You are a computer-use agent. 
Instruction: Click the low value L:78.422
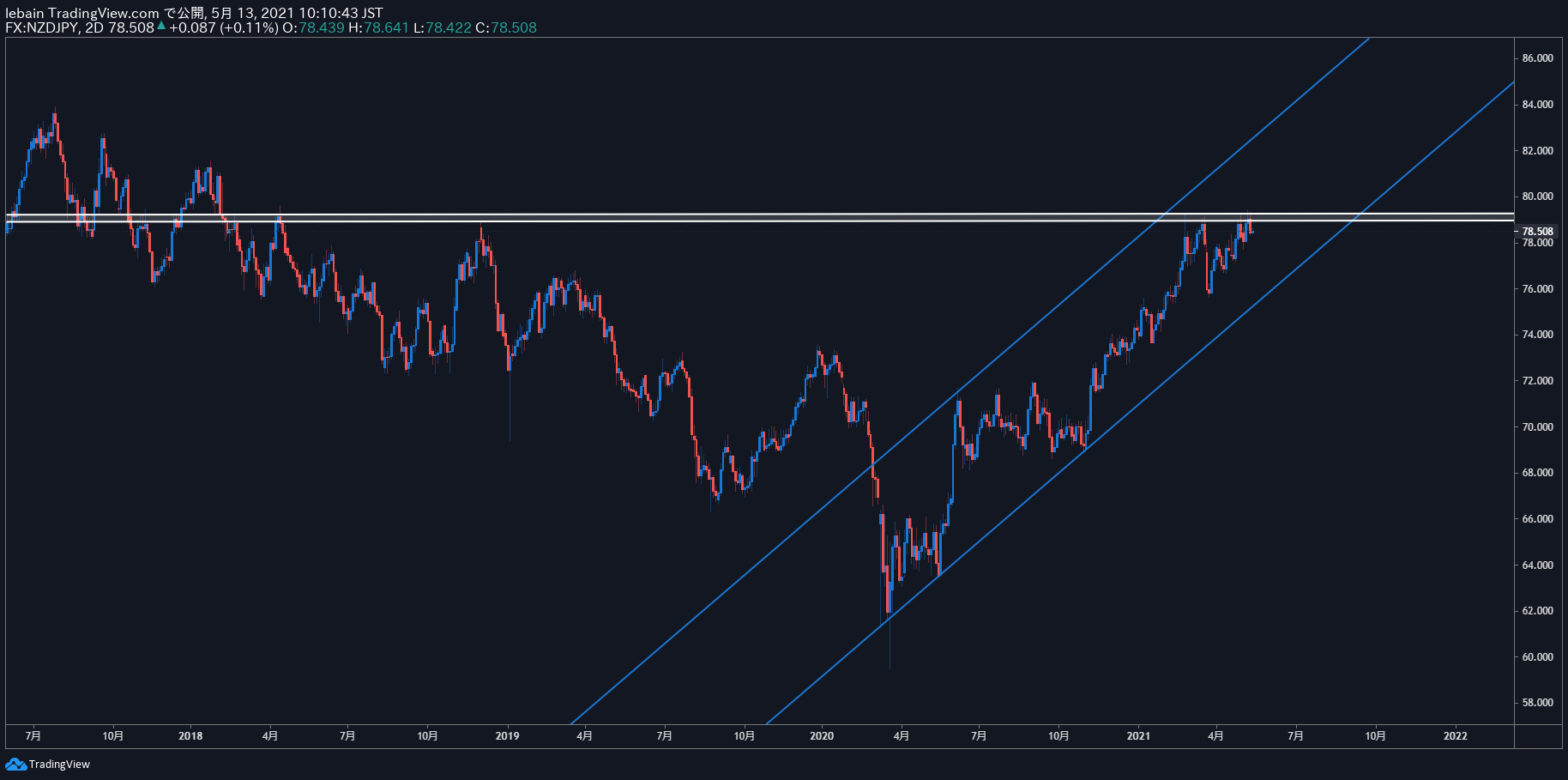pyautogui.click(x=443, y=27)
